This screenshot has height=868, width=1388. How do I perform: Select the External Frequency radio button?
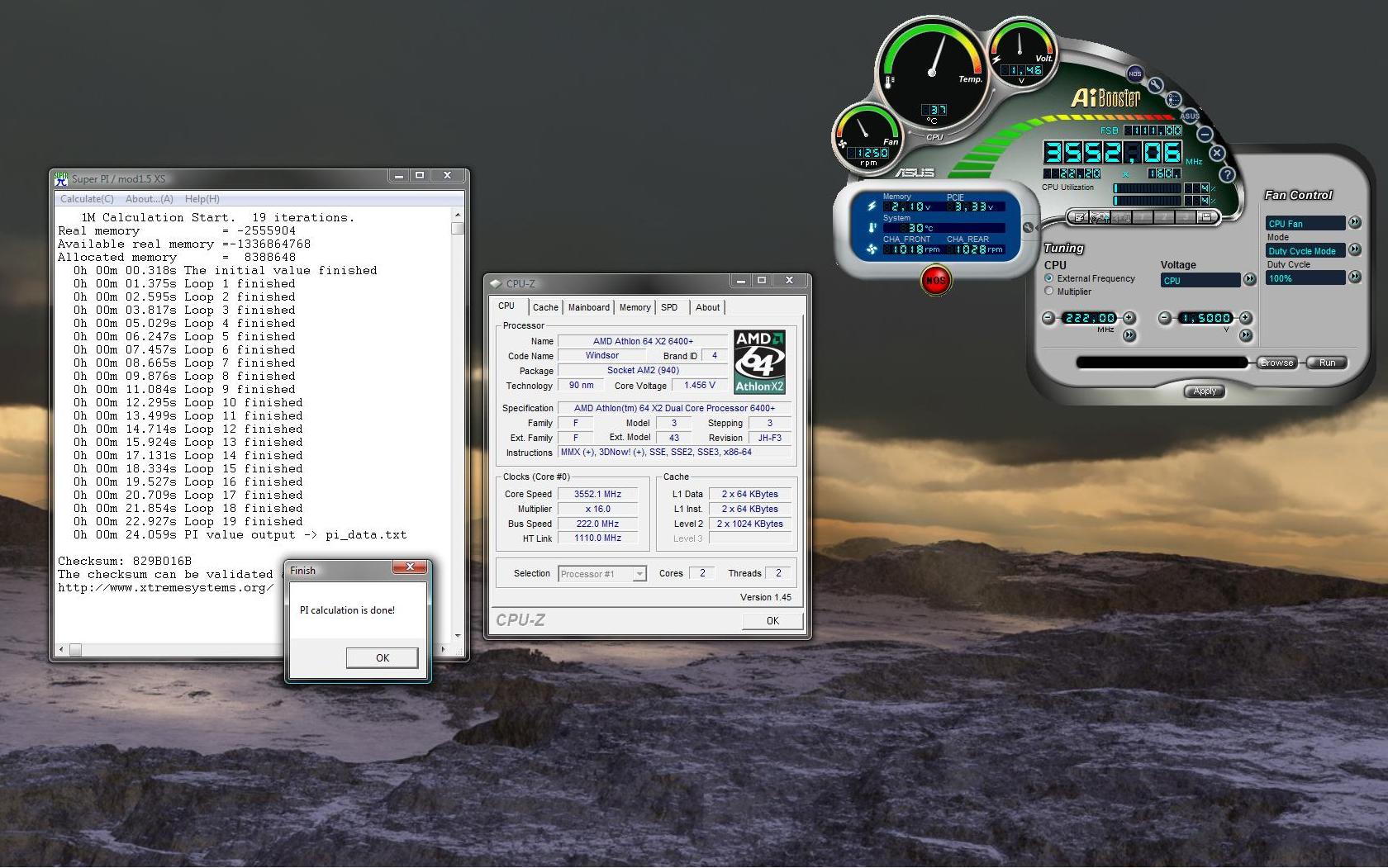1049,278
